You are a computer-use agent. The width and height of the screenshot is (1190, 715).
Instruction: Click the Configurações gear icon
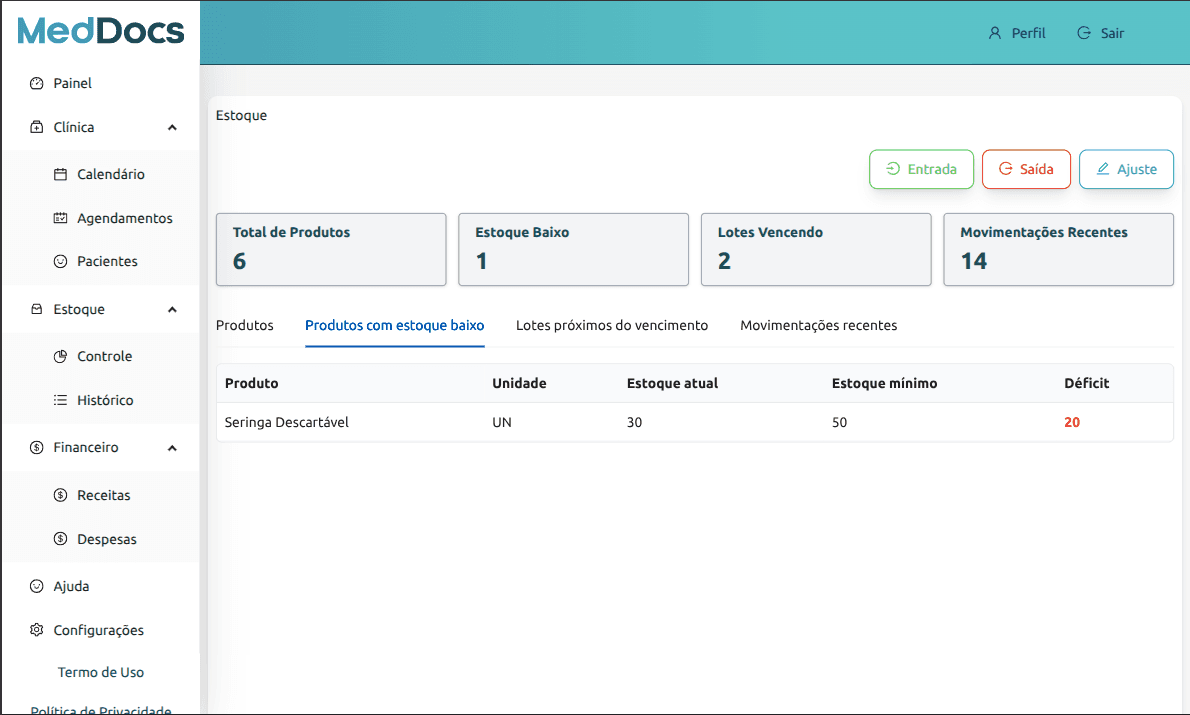tap(37, 630)
